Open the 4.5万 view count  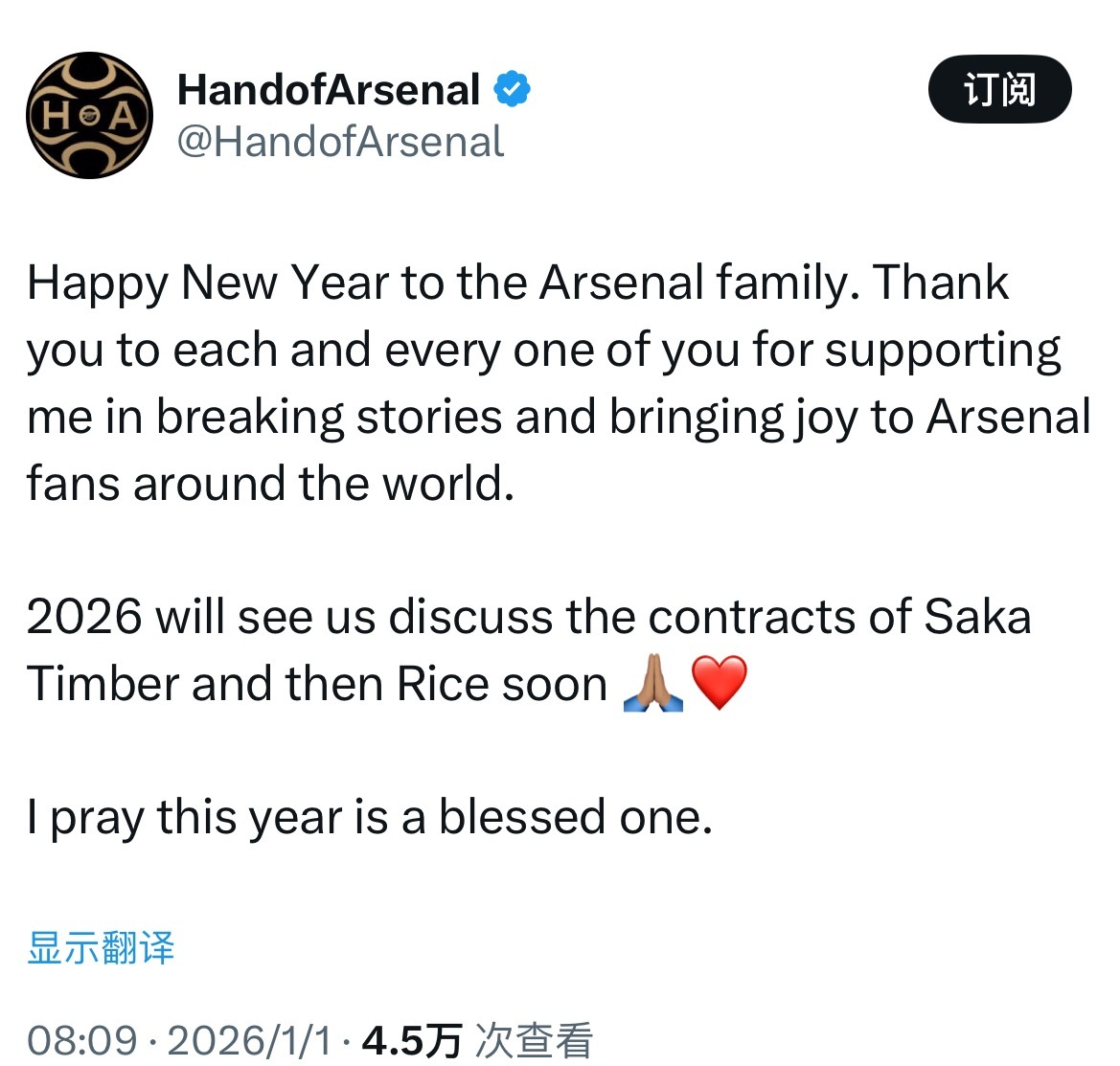coord(412,1040)
